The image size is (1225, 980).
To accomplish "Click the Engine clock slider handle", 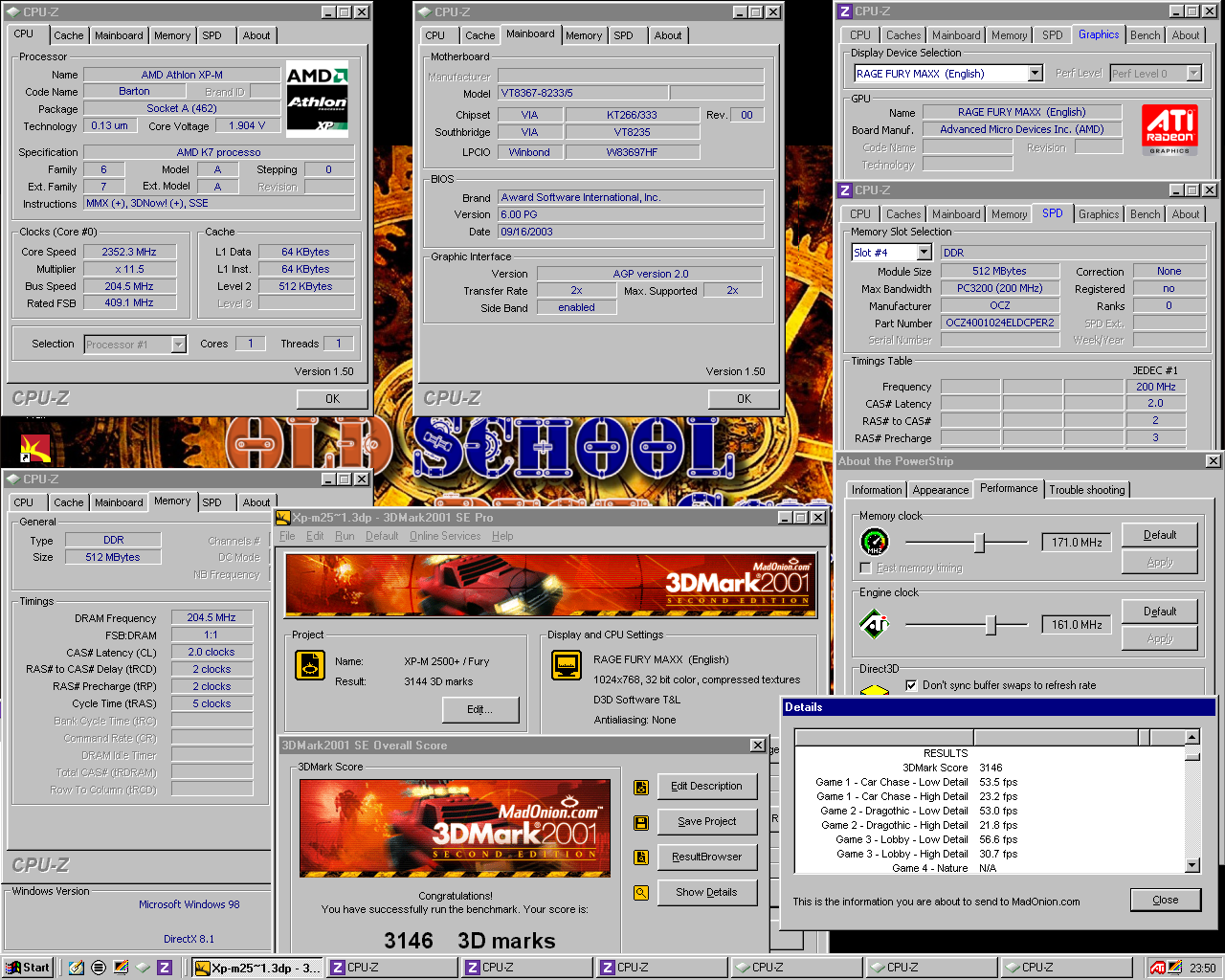I will coord(991,625).
